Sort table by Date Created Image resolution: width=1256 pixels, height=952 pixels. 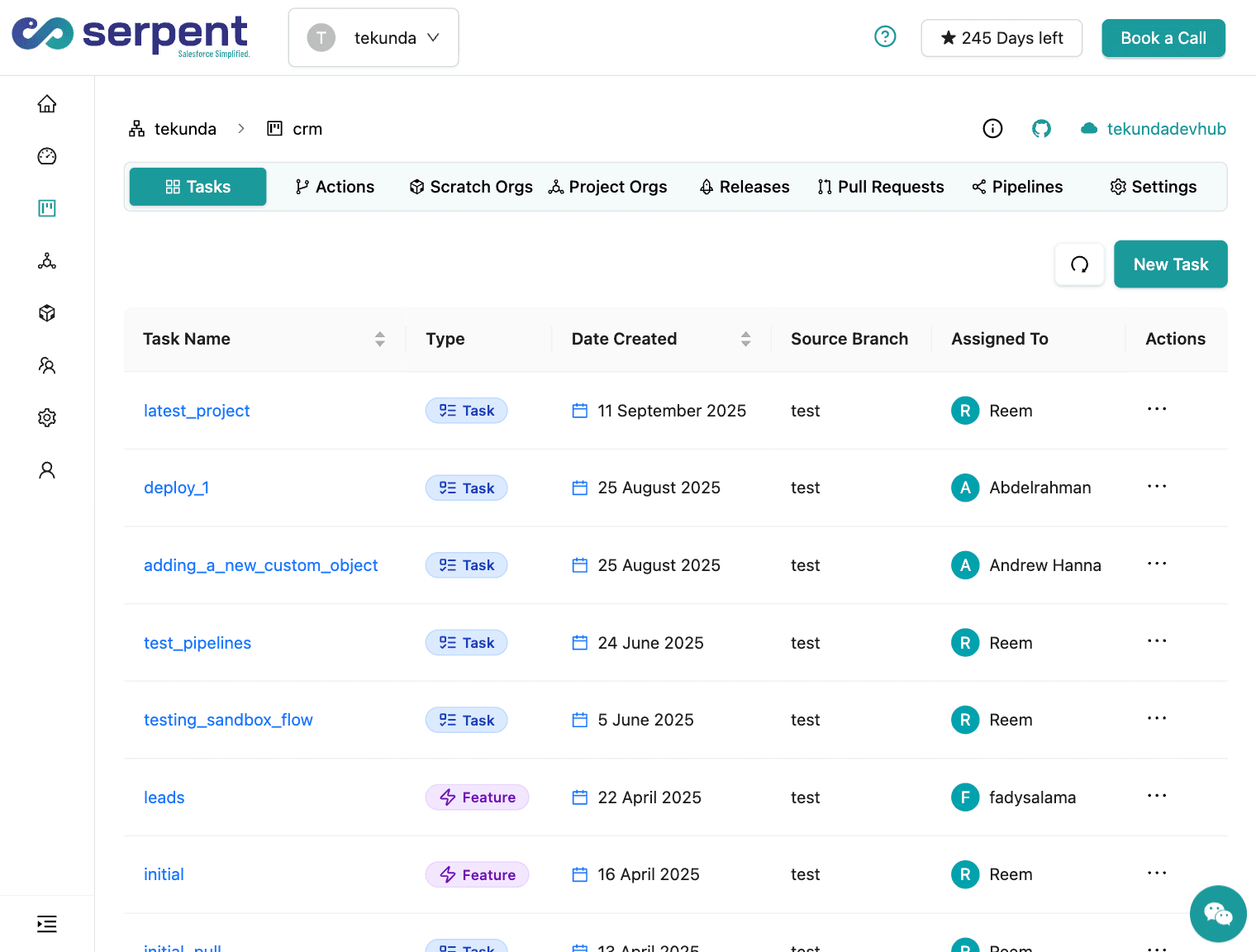(745, 339)
